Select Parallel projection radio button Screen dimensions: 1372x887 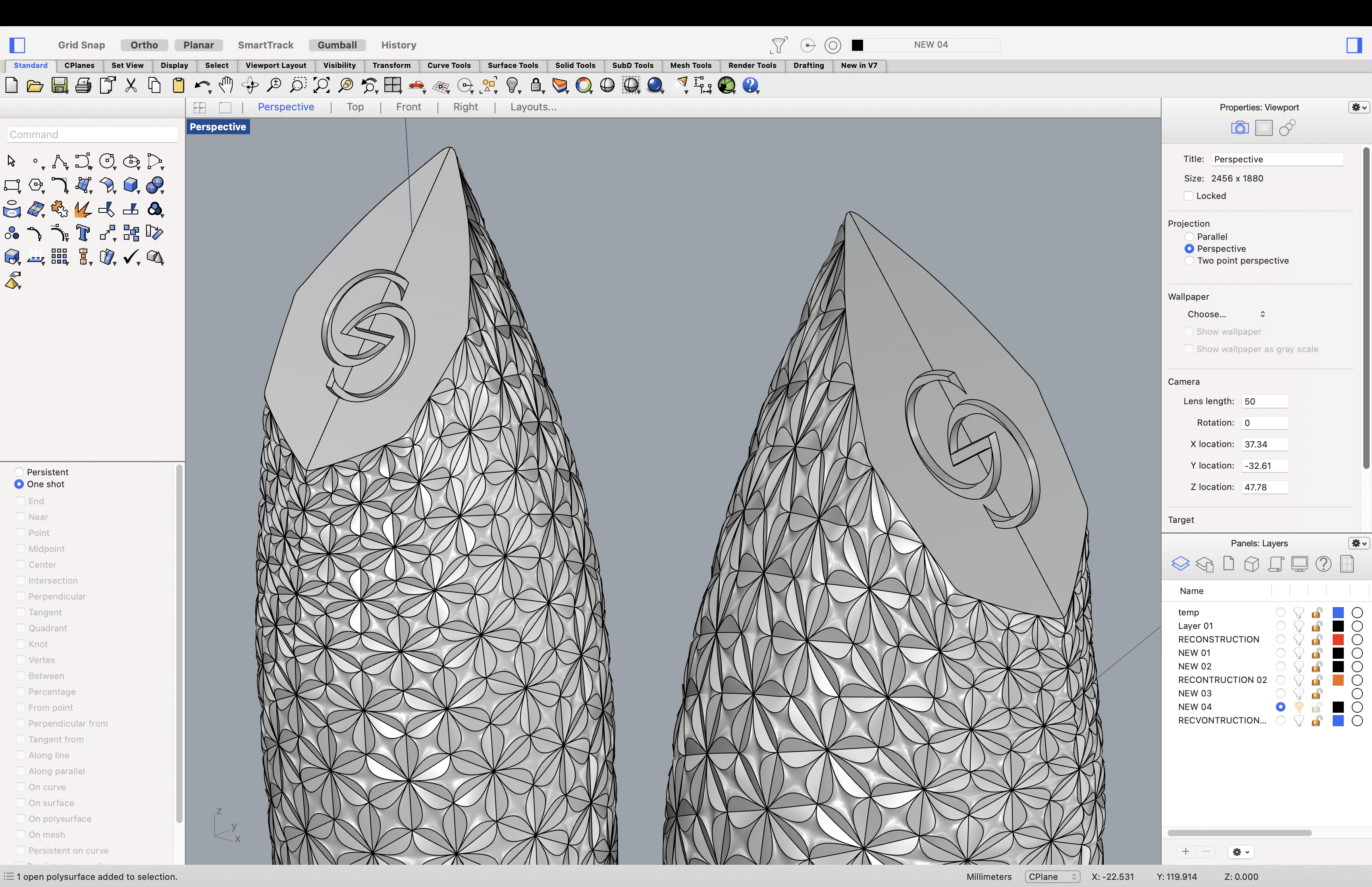(1189, 237)
